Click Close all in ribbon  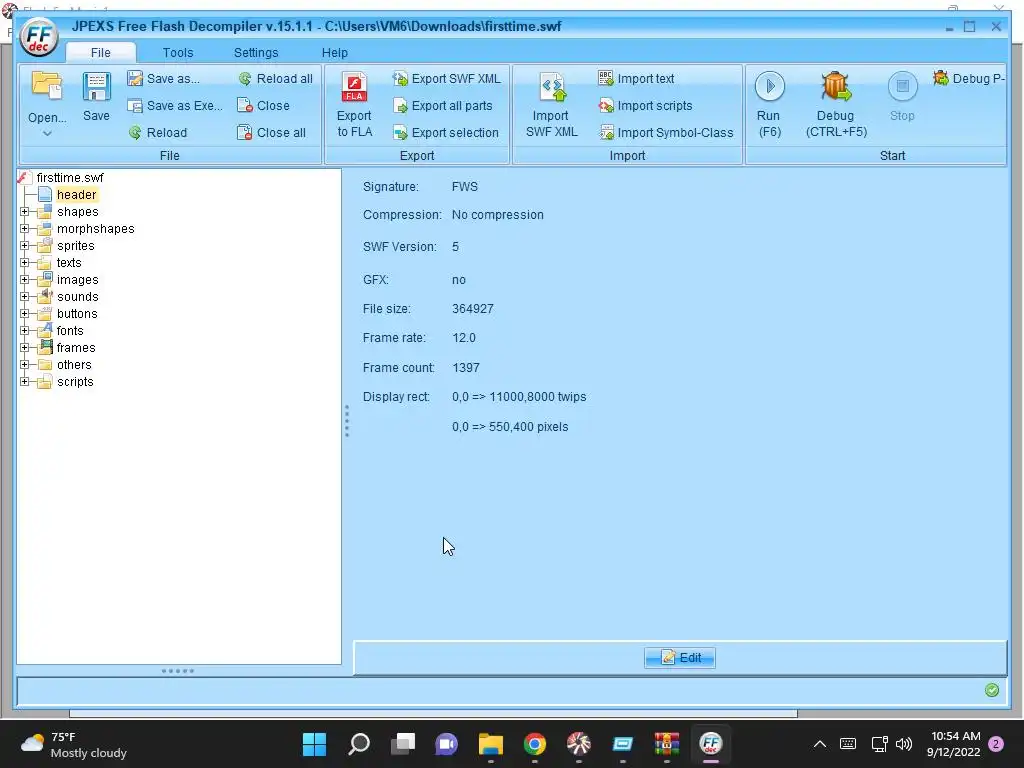click(272, 133)
